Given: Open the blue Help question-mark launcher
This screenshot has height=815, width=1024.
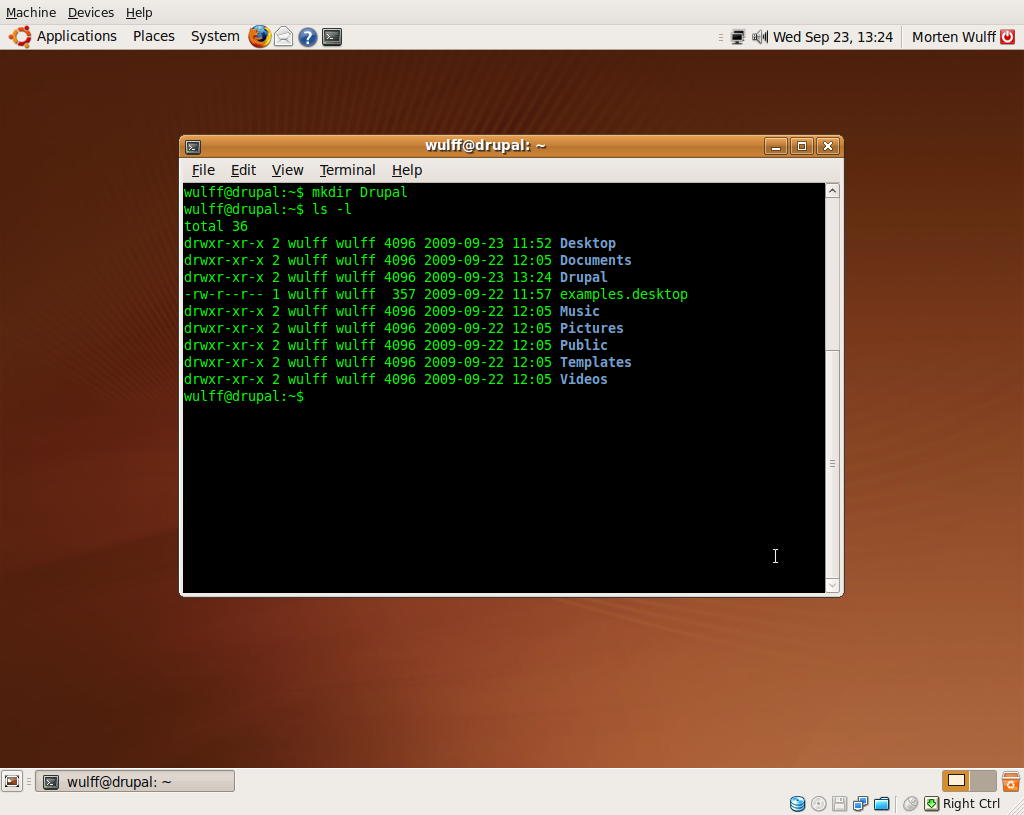Looking at the screenshot, I should (x=308, y=37).
